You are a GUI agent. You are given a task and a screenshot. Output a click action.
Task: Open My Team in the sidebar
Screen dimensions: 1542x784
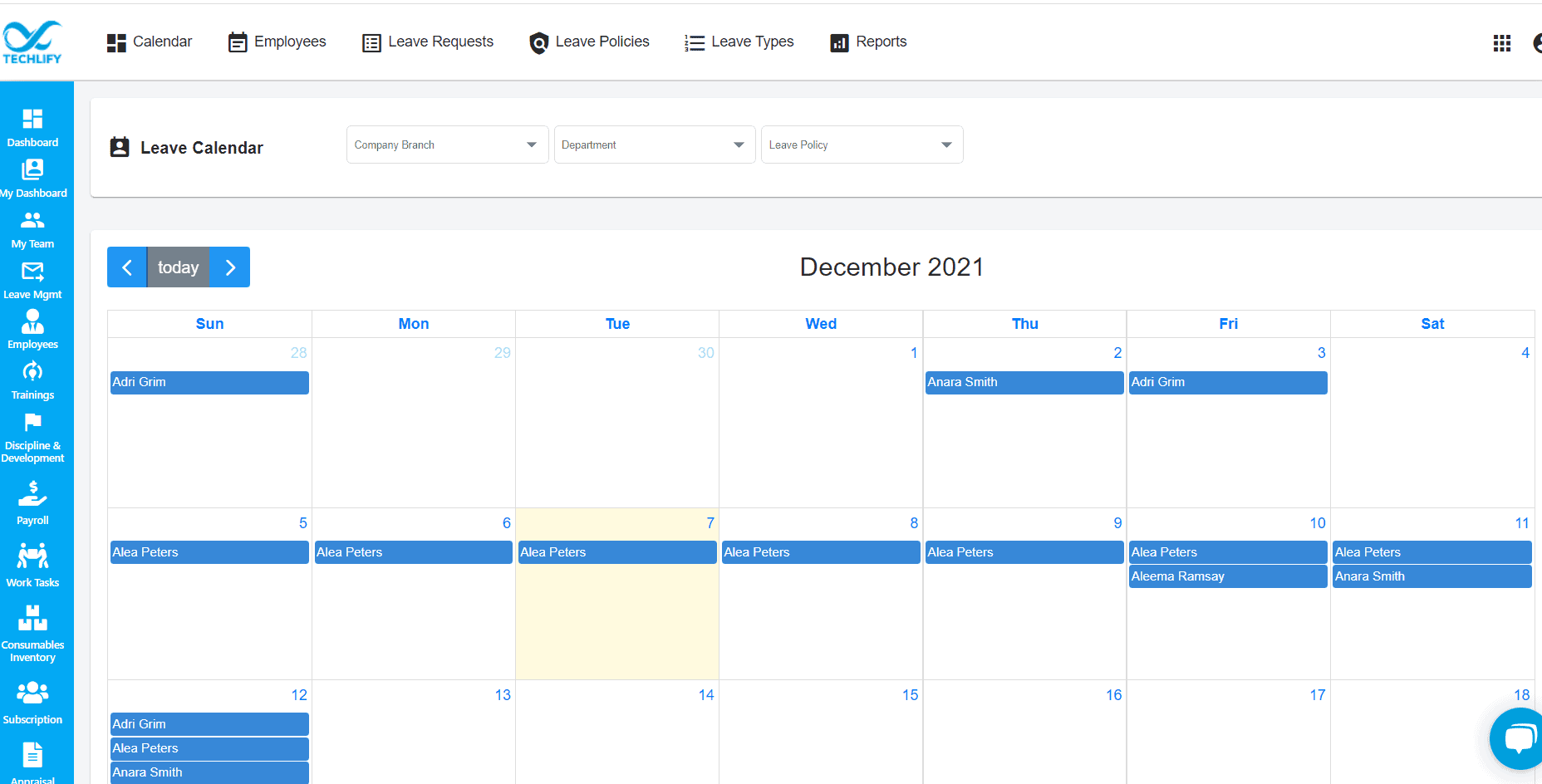(32, 229)
